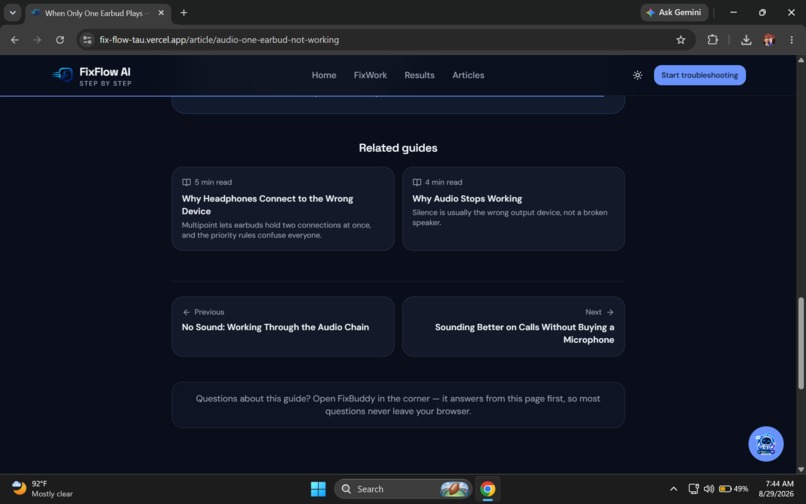
Task: Go to previous article 'No Sound: Working Through the Audio Chain'
Action: (x=283, y=327)
